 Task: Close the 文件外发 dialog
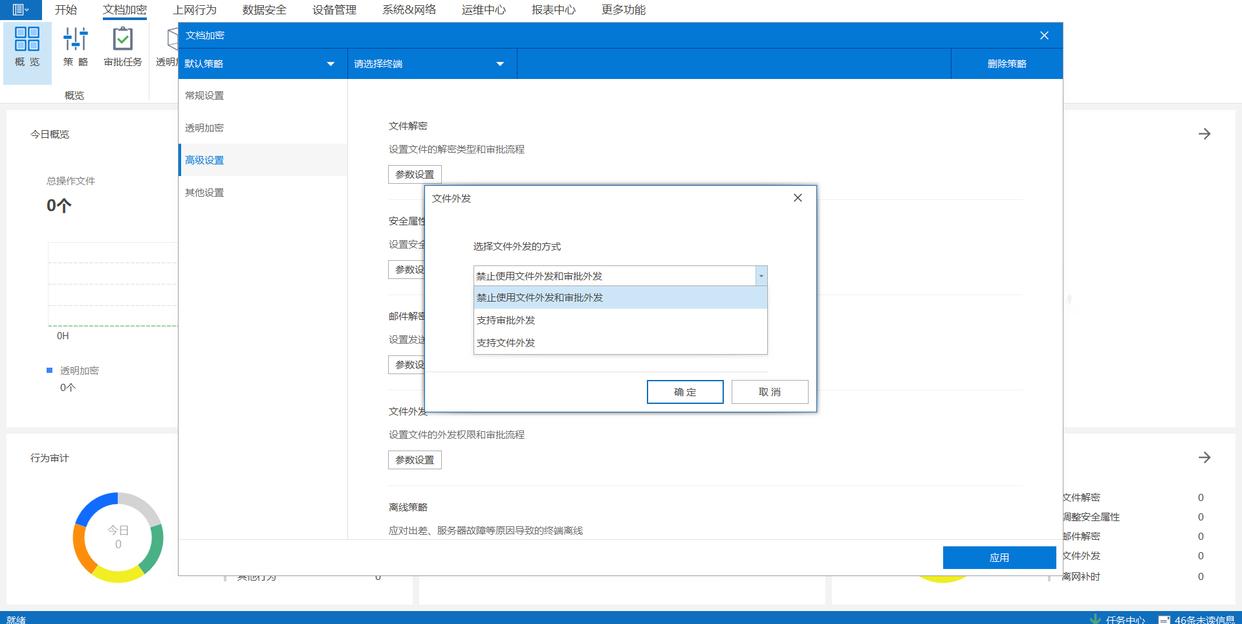click(x=797, y=198)
